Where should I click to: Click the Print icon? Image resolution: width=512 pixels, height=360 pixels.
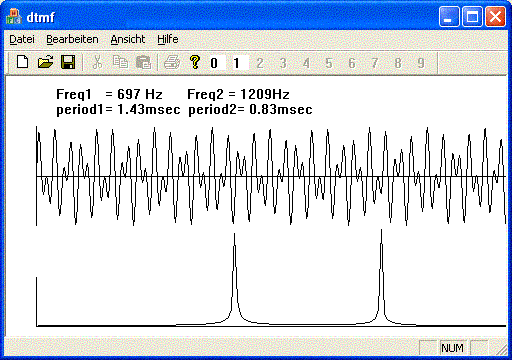[x=172, y=62]
